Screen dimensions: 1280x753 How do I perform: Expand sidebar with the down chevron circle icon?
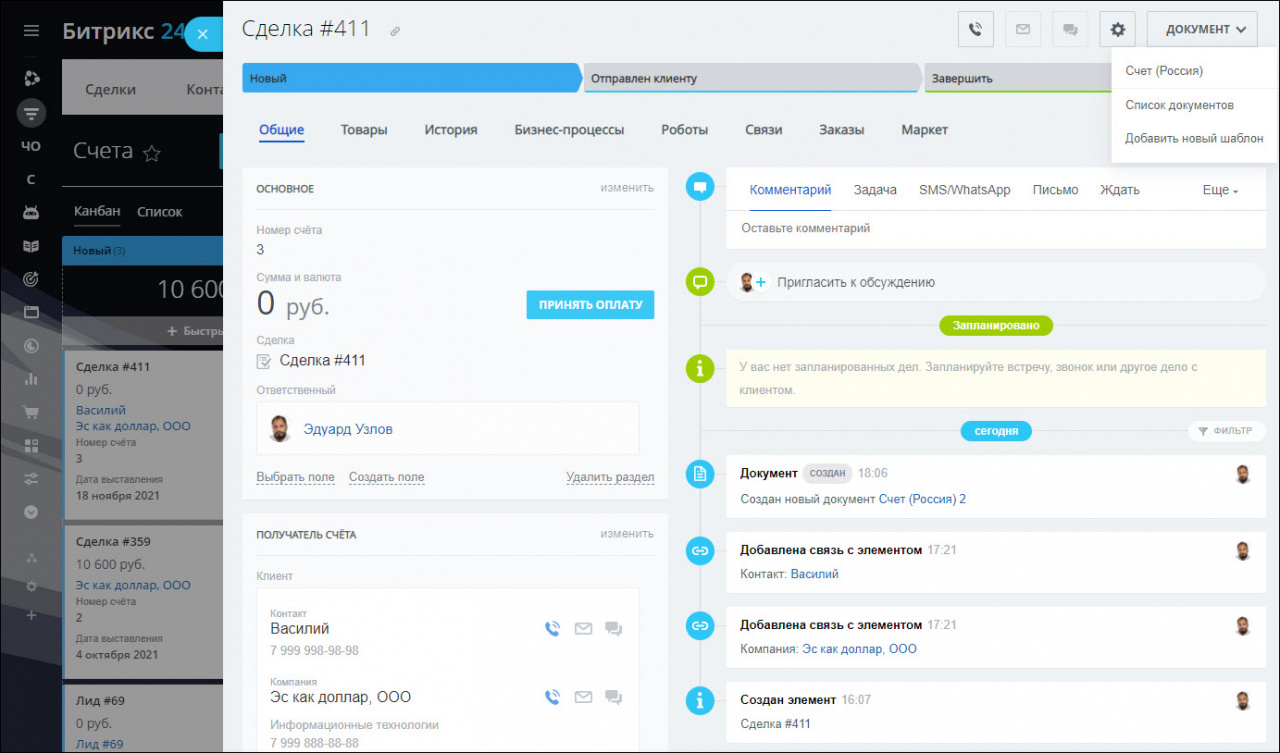pos(31,511)
